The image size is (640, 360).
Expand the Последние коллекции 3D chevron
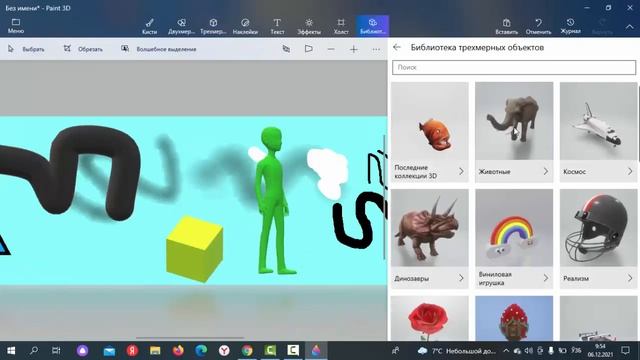(461, 171)
